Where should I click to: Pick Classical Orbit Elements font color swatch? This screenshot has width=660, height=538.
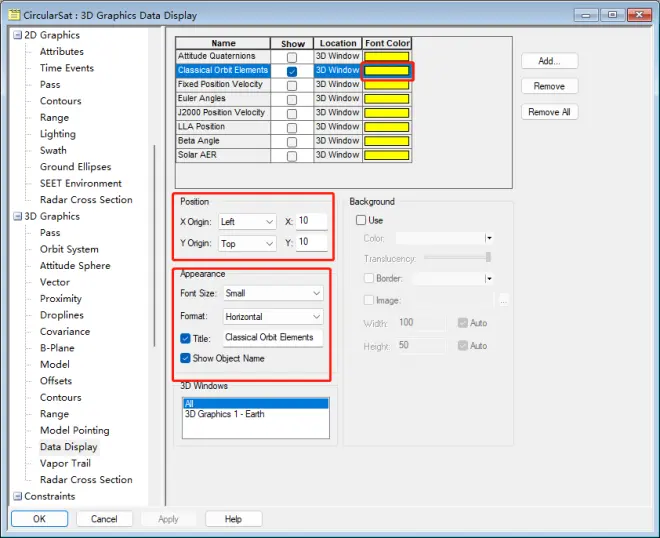click(386, 71)
